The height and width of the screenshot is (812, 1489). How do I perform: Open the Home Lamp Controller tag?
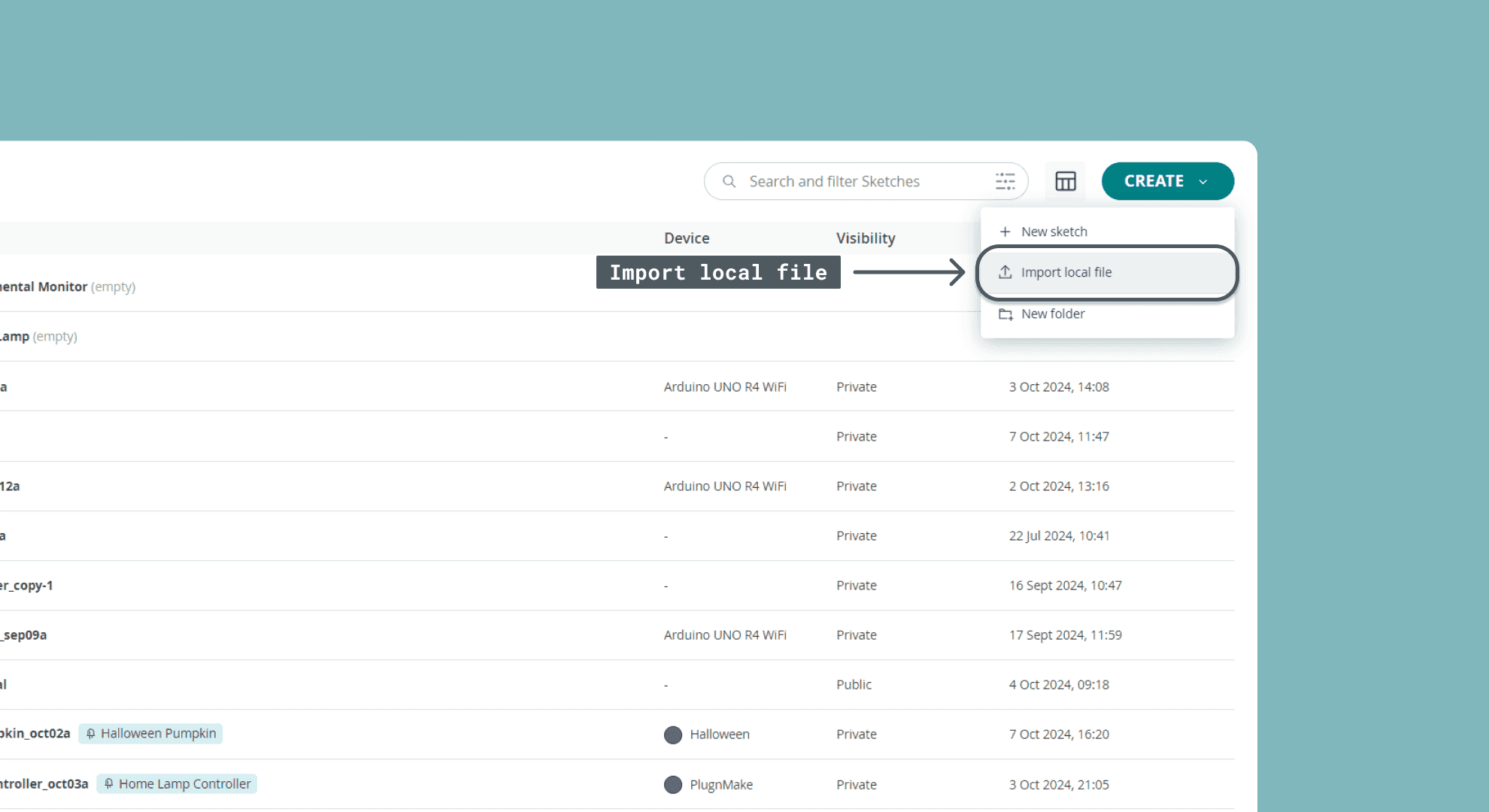[x=177, y=783]
